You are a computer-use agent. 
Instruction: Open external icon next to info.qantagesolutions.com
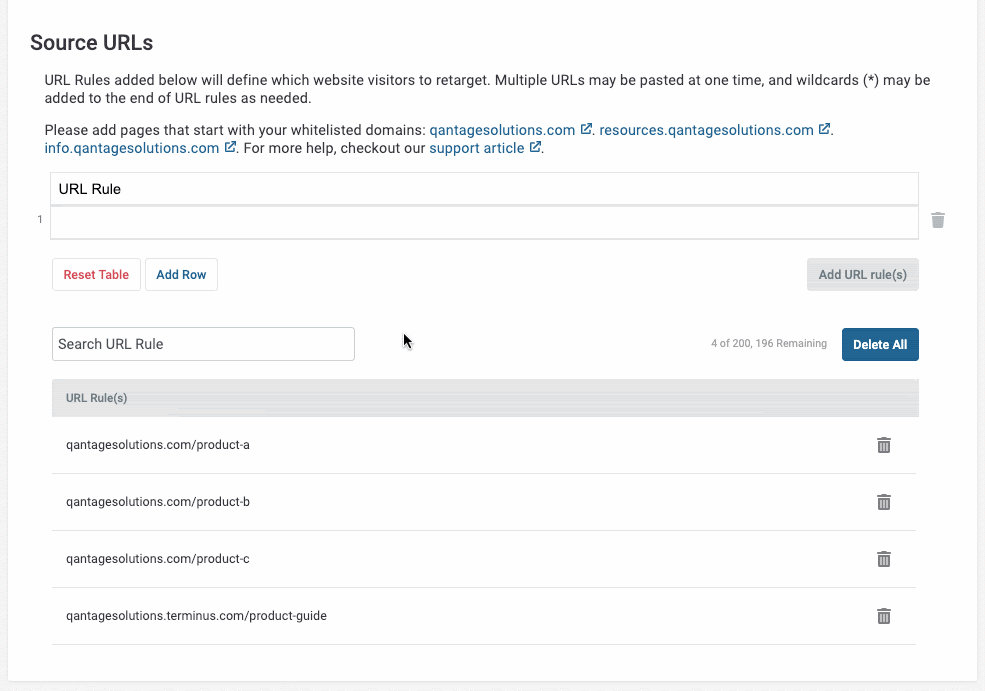pos(231,147)
